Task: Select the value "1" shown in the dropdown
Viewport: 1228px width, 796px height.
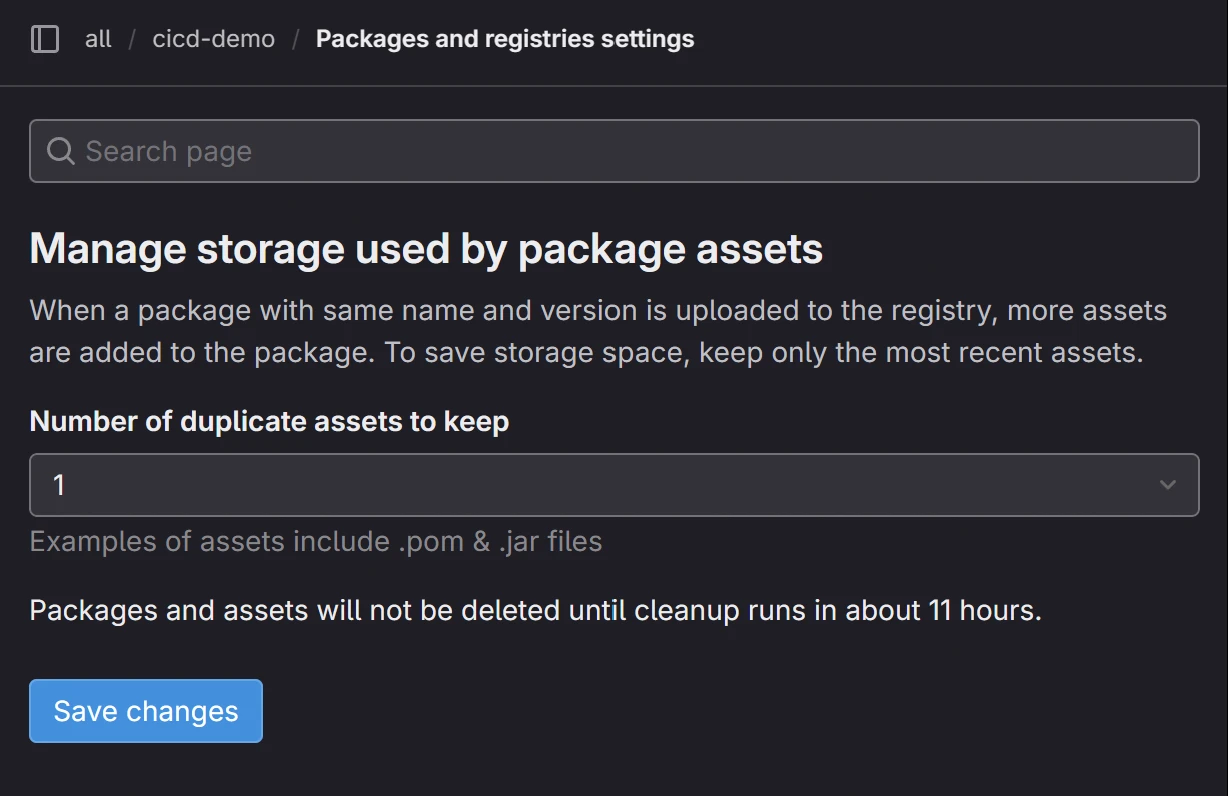Action: [59, 485]
